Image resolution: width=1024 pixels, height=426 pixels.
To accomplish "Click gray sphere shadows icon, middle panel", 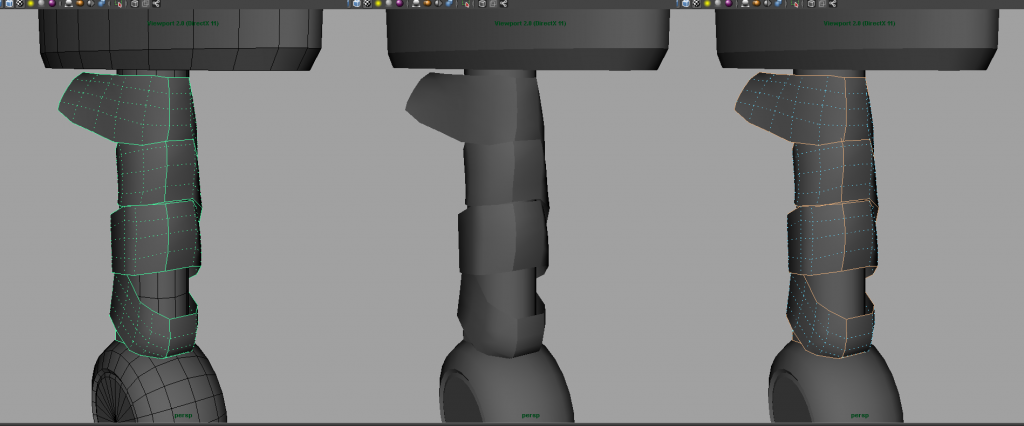I will pyautogui.click(x=389, y=3).
